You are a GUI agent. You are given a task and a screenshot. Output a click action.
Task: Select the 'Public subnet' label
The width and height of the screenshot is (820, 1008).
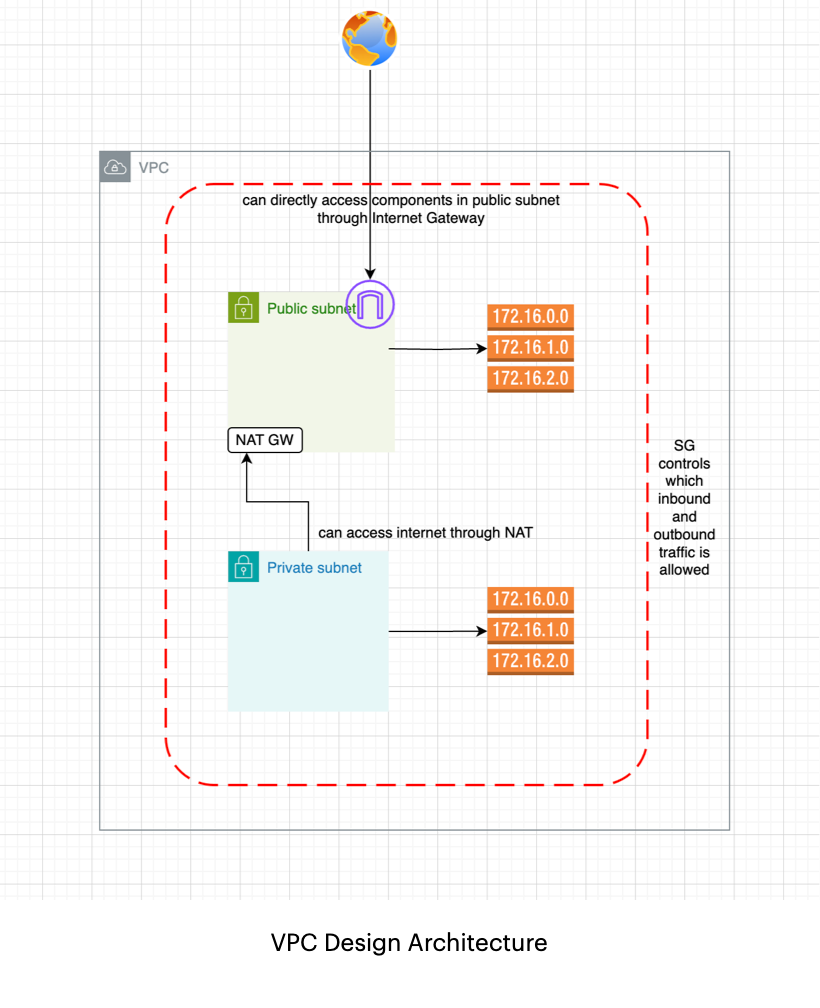tap(312, 309)
